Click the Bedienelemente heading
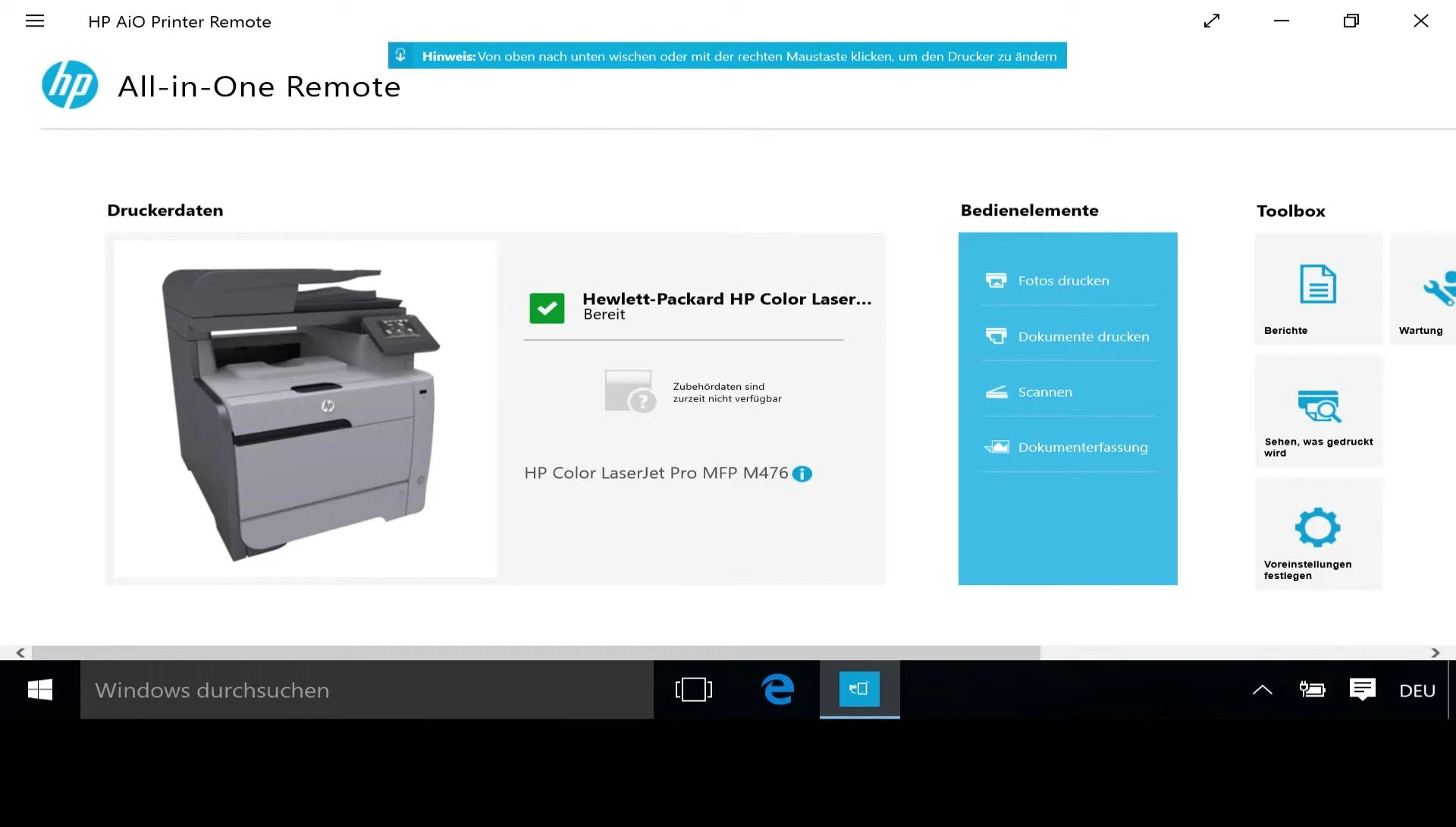This screenshot has width=1456, height=827. [x=1030, y=210]
